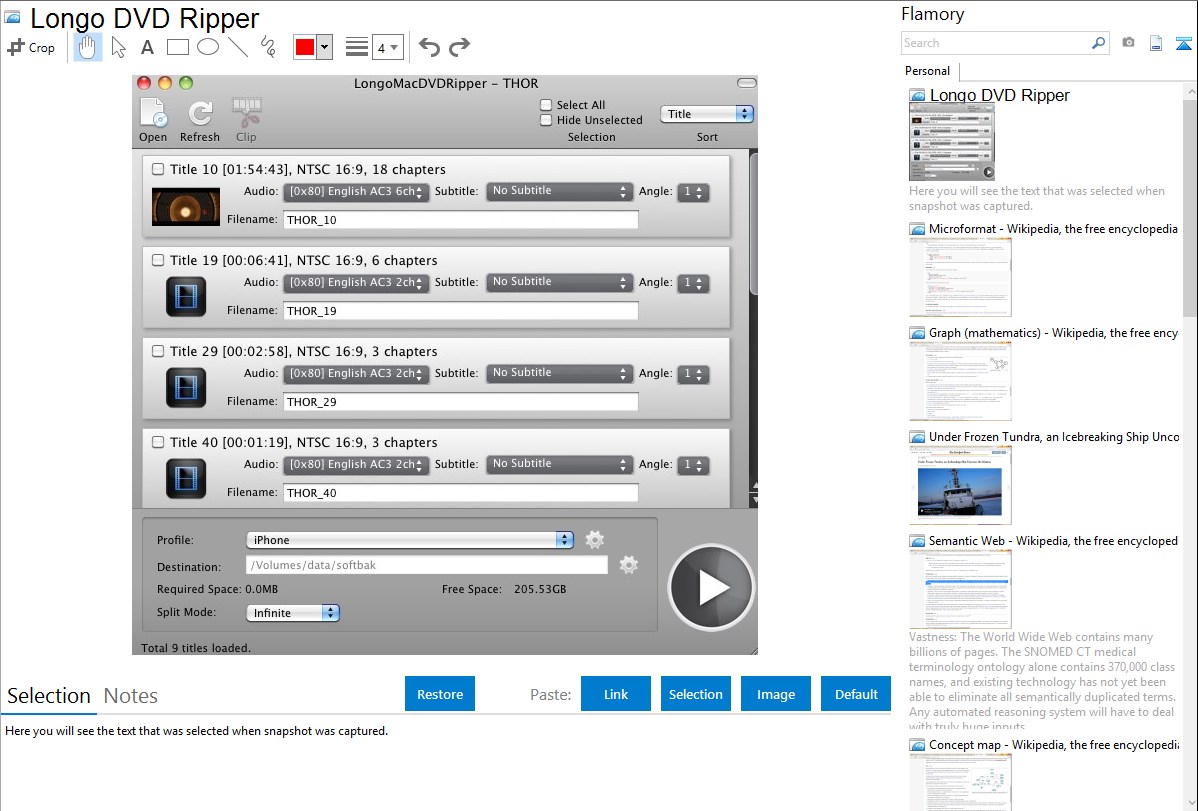Click the title list vertical scrollbar
The width and height of the screenshot is (1198, 811).
coord(753,224)
